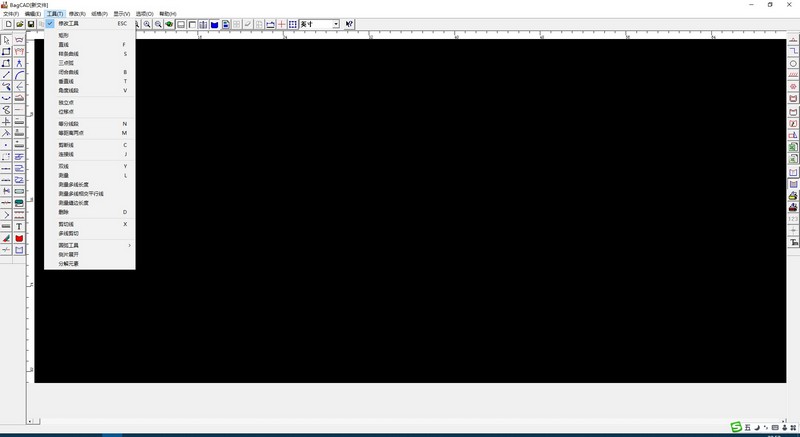Image resolution: width=800 pixels, height=437 pixels.
Task: Open the 帮助(H) menu
Action: coord(168,13)
